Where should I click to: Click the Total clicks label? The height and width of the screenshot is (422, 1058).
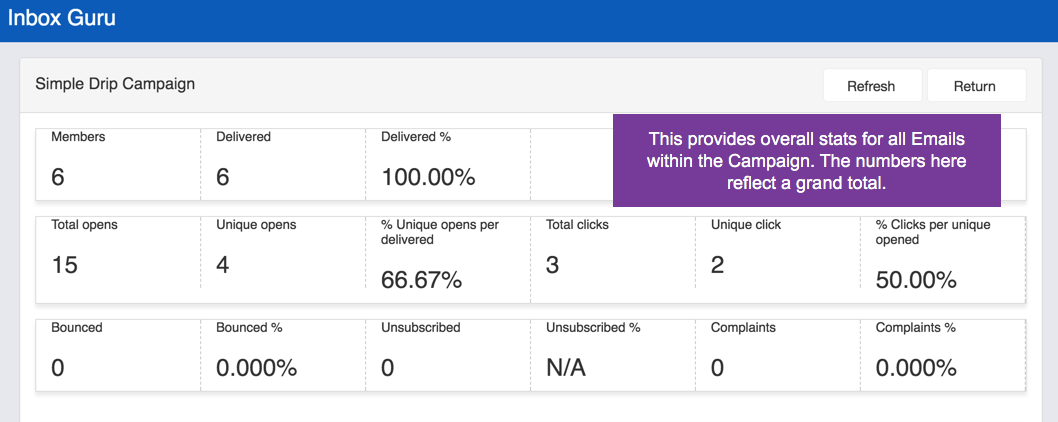coord(578,225)
